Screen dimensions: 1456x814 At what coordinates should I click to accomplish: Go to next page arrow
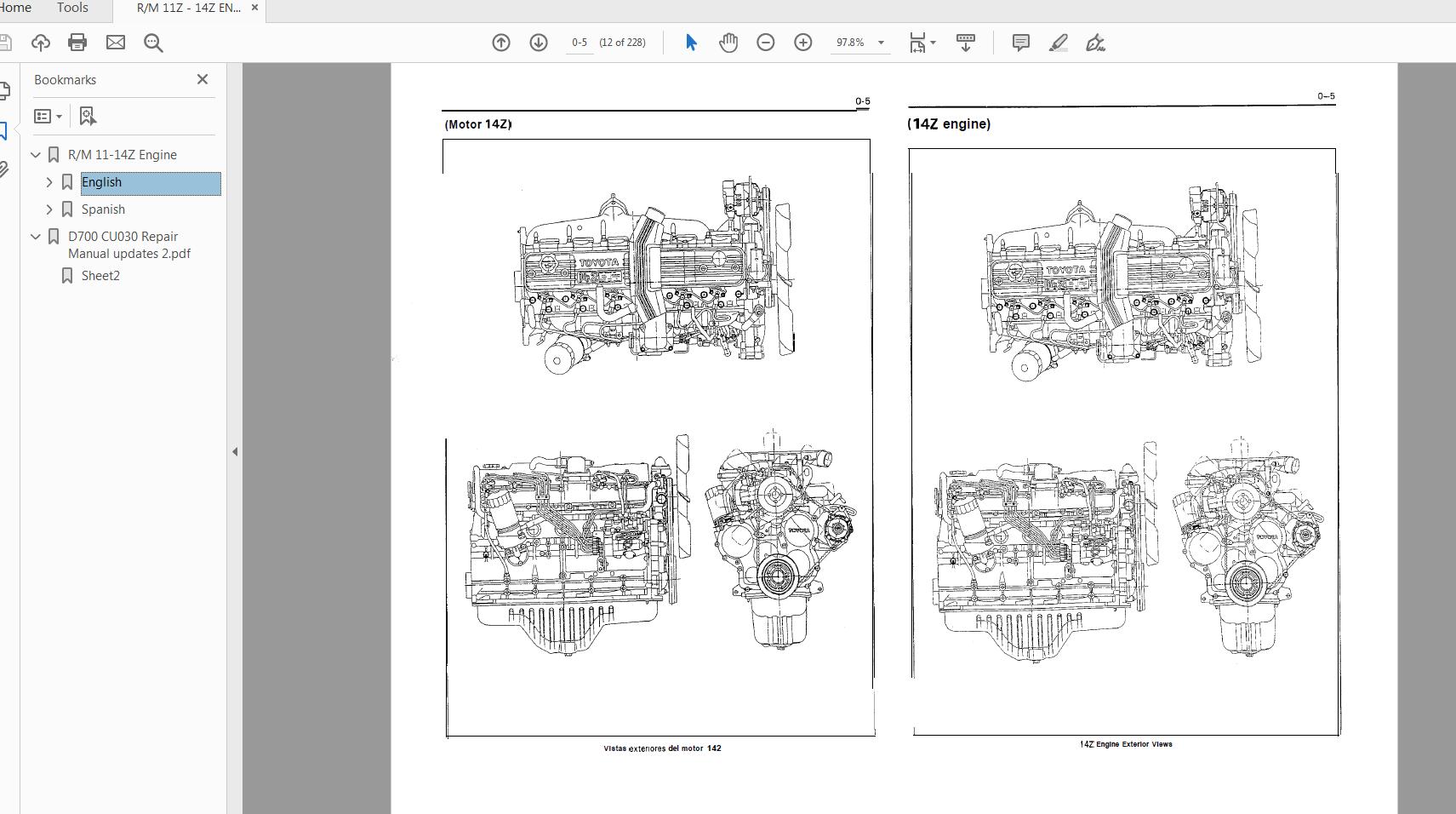point(539,43)
